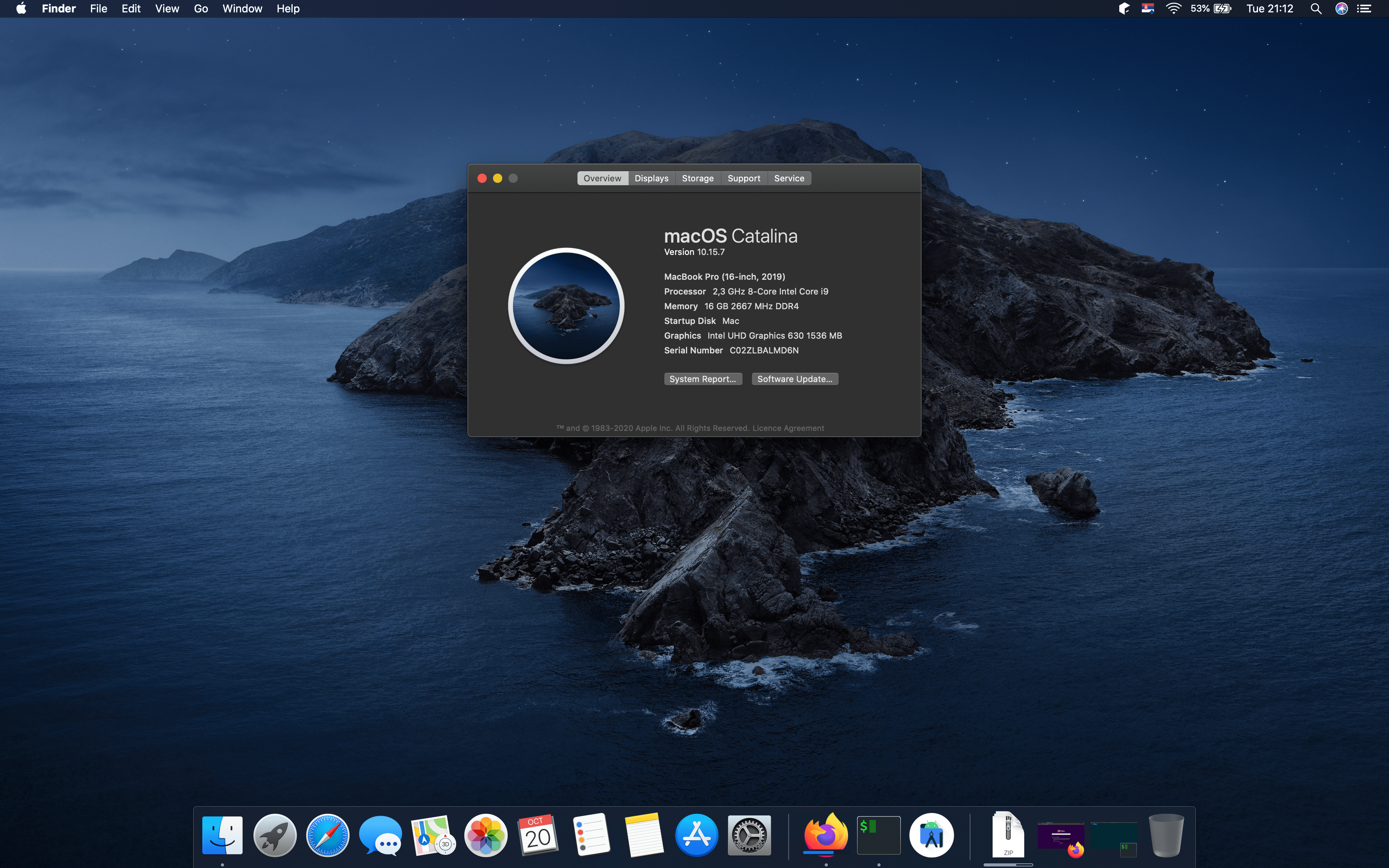Open Notes app in Dock
This screenshot has height=868, width=1389.
[643, 835]
